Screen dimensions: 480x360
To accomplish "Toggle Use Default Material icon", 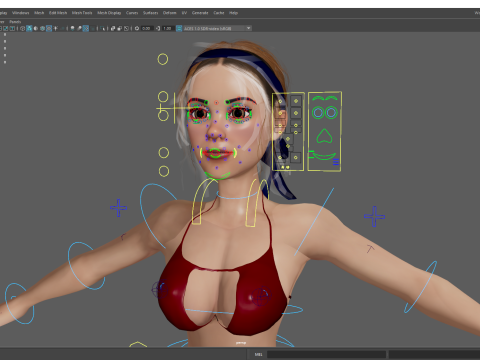I will [36, 28].
